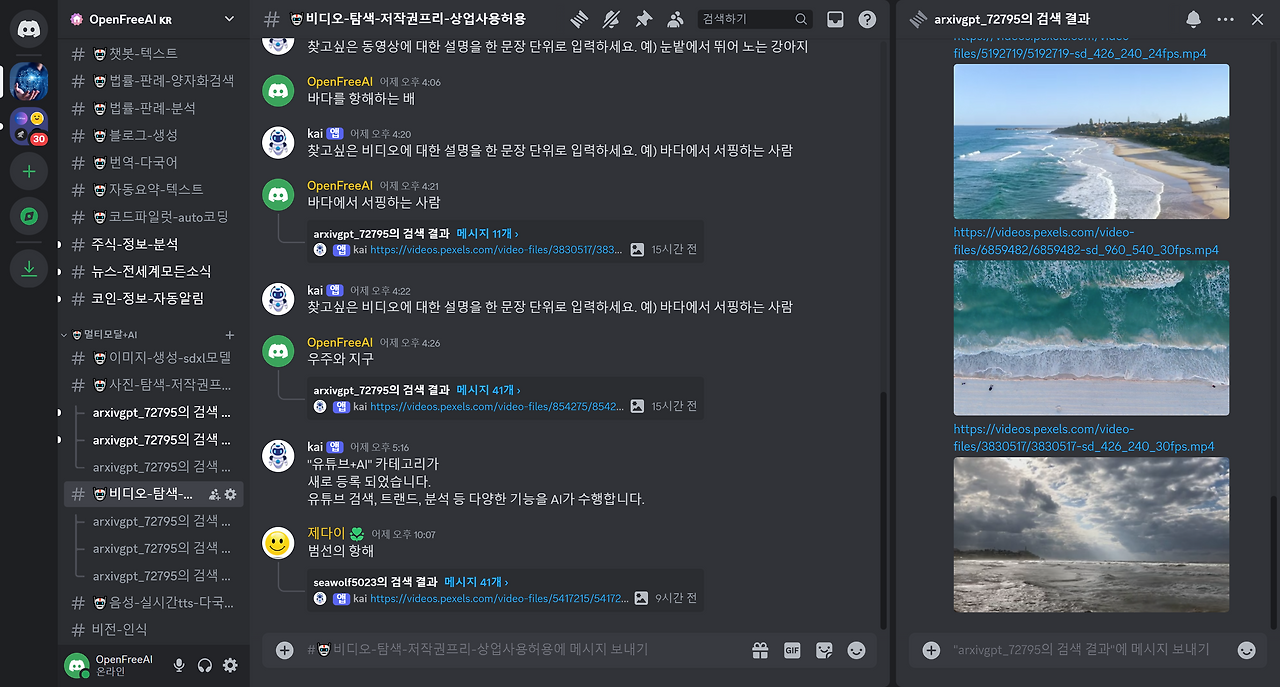
Task: Open the member list icon
Action: (675, 18)
